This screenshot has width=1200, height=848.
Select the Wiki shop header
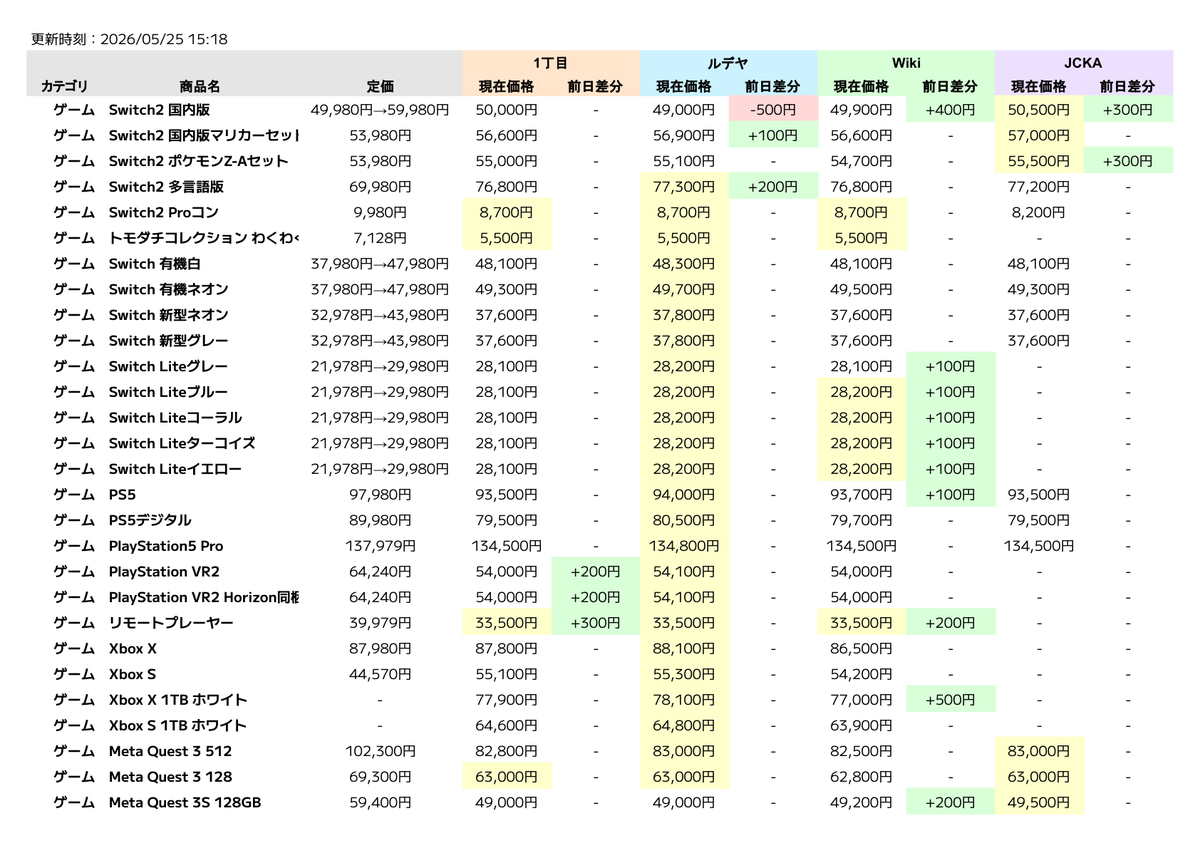(906, 62)
